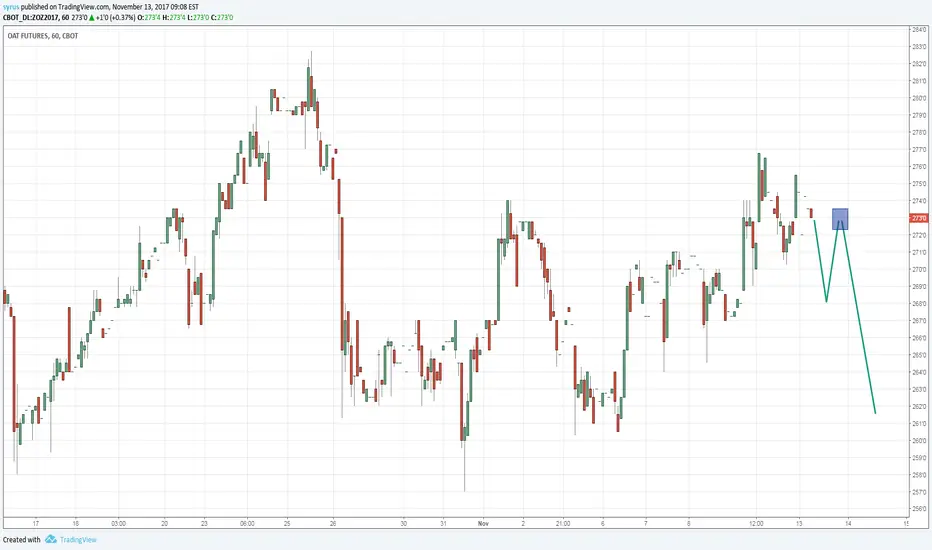Screen dimensions: 932x550
Task: Click the Nov month label on time axis
Action: pos(483,524)
